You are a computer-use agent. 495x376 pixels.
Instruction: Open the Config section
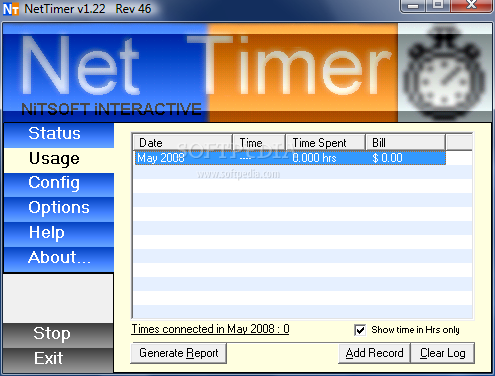[x=59, y=185]
